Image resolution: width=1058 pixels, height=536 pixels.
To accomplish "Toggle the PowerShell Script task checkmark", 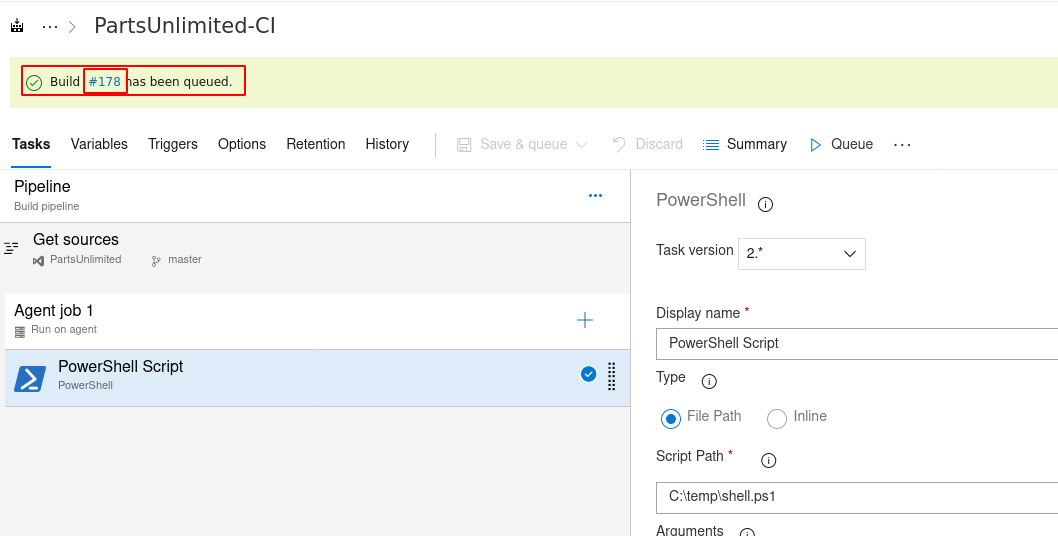I will (588, 374).
